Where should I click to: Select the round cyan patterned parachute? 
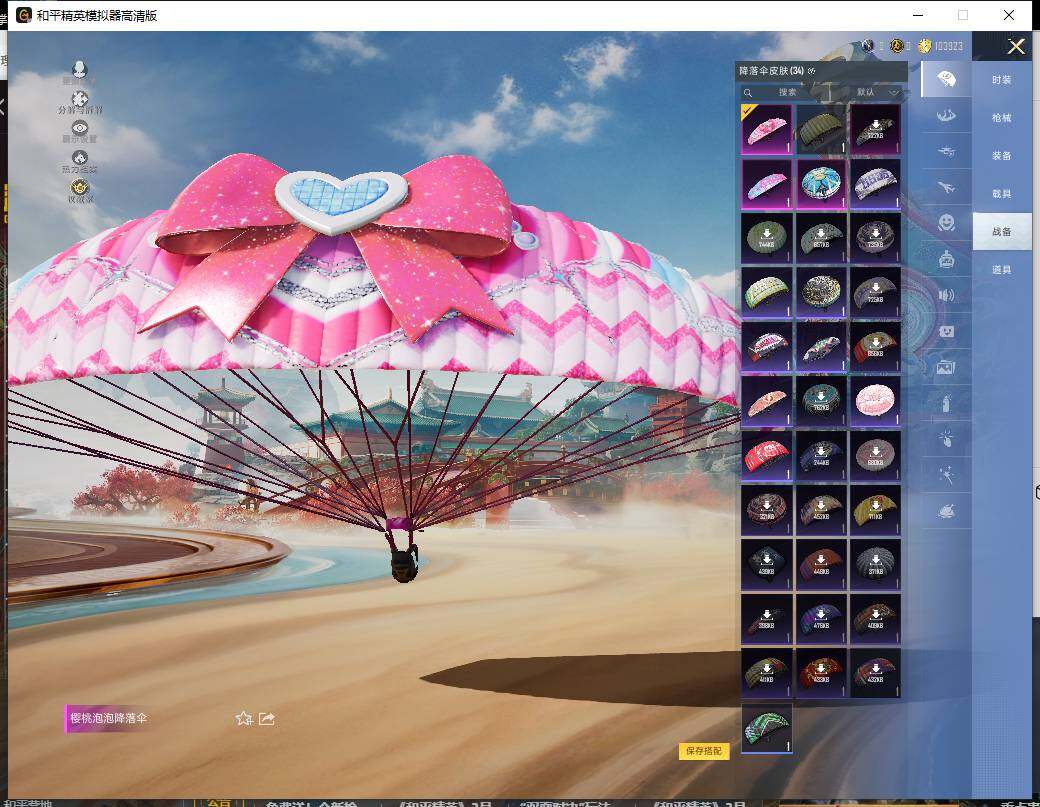point(821,184)
